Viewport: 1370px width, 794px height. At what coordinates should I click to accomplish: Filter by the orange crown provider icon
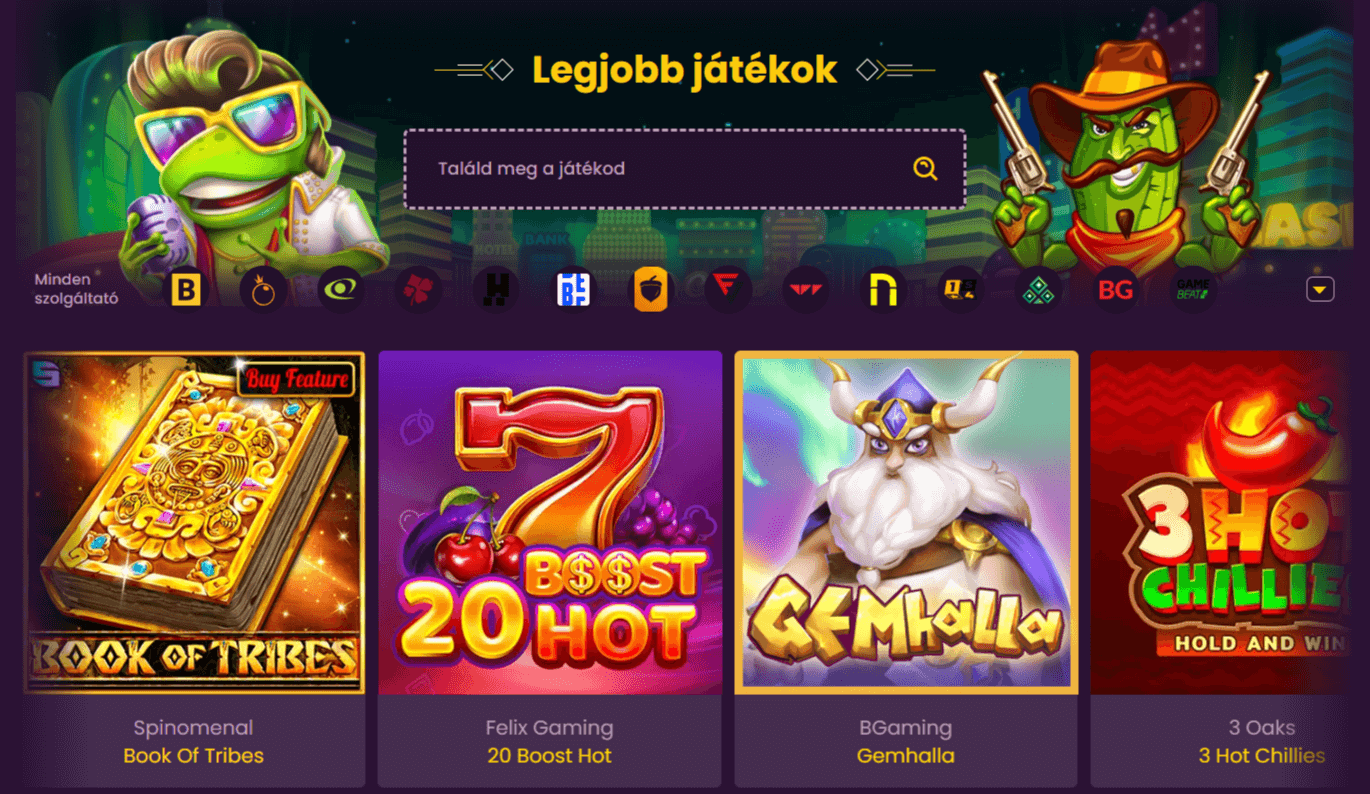[x=264, y=290]
